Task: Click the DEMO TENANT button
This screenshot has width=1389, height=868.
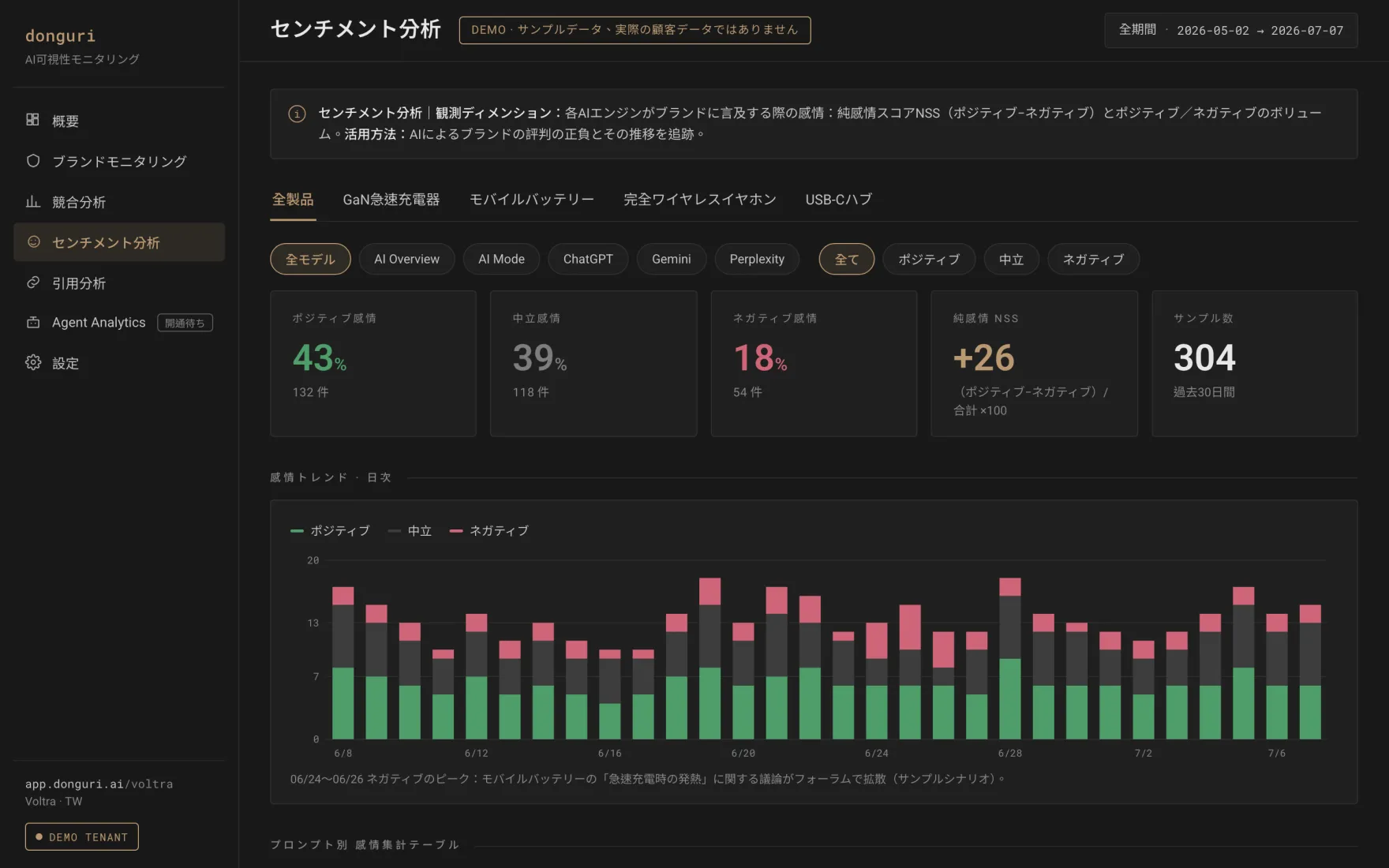Action: click(81, 836)
